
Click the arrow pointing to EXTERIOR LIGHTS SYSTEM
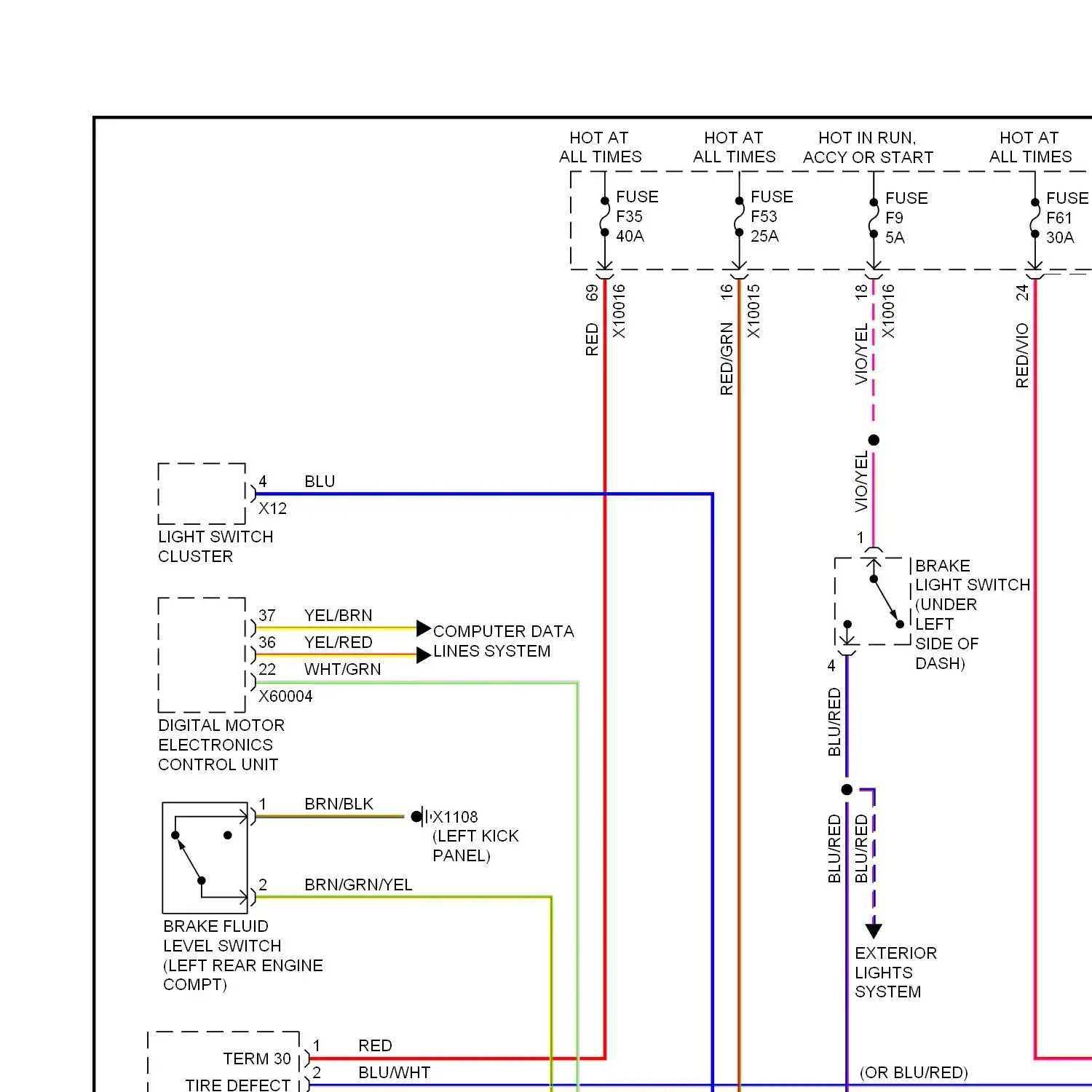pos(874,931)
